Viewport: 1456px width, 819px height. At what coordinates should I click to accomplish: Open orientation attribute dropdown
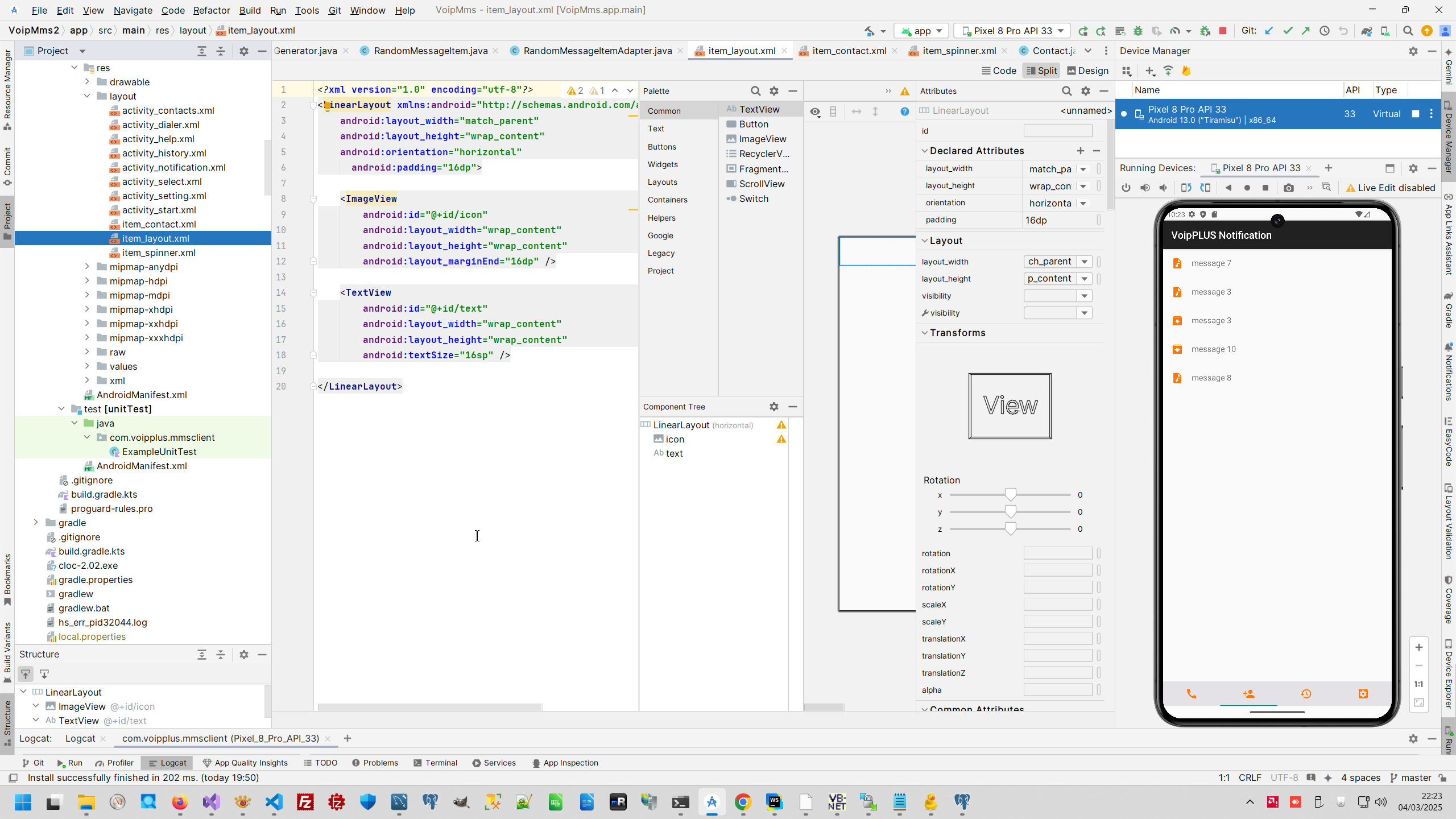pos(1083,203)
